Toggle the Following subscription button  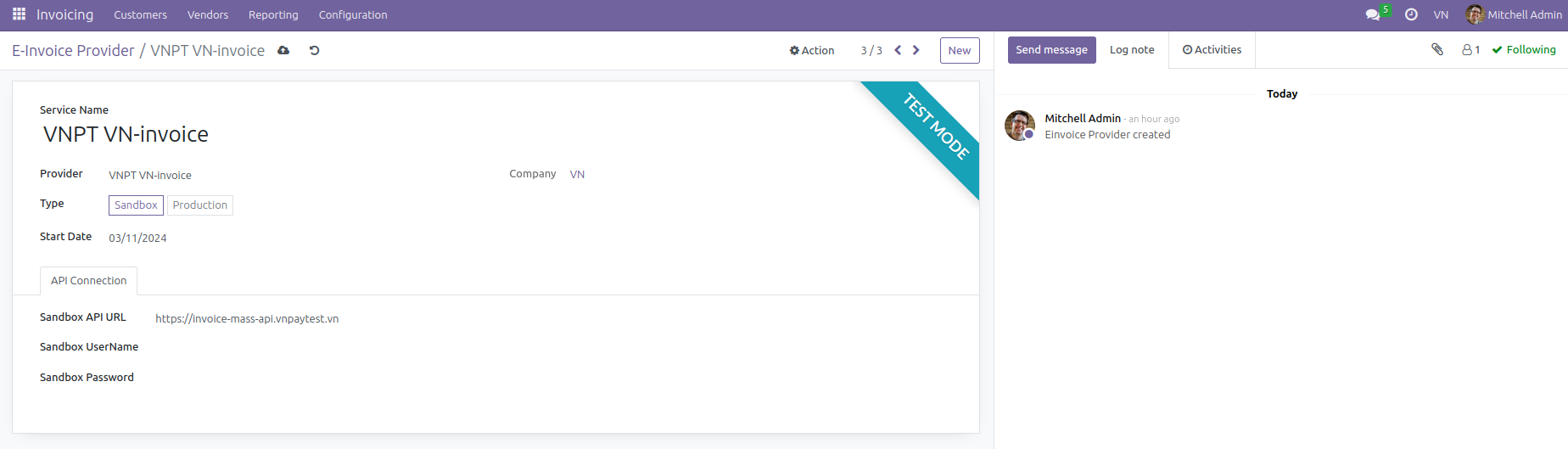click(1524, 50)
